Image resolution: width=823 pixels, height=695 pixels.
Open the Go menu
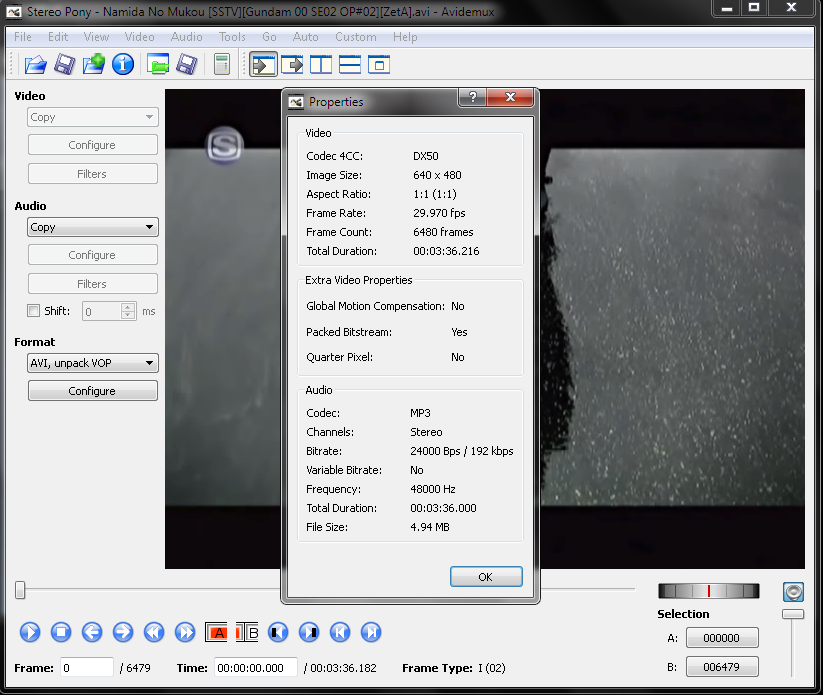point(269,37)
